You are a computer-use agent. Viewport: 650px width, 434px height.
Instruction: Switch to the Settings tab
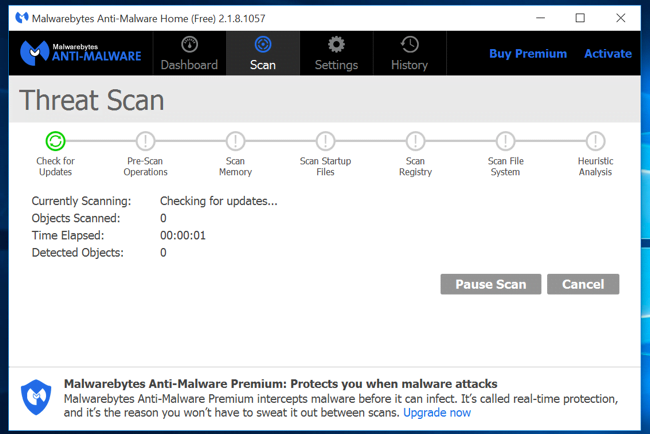tap(336, 53)
